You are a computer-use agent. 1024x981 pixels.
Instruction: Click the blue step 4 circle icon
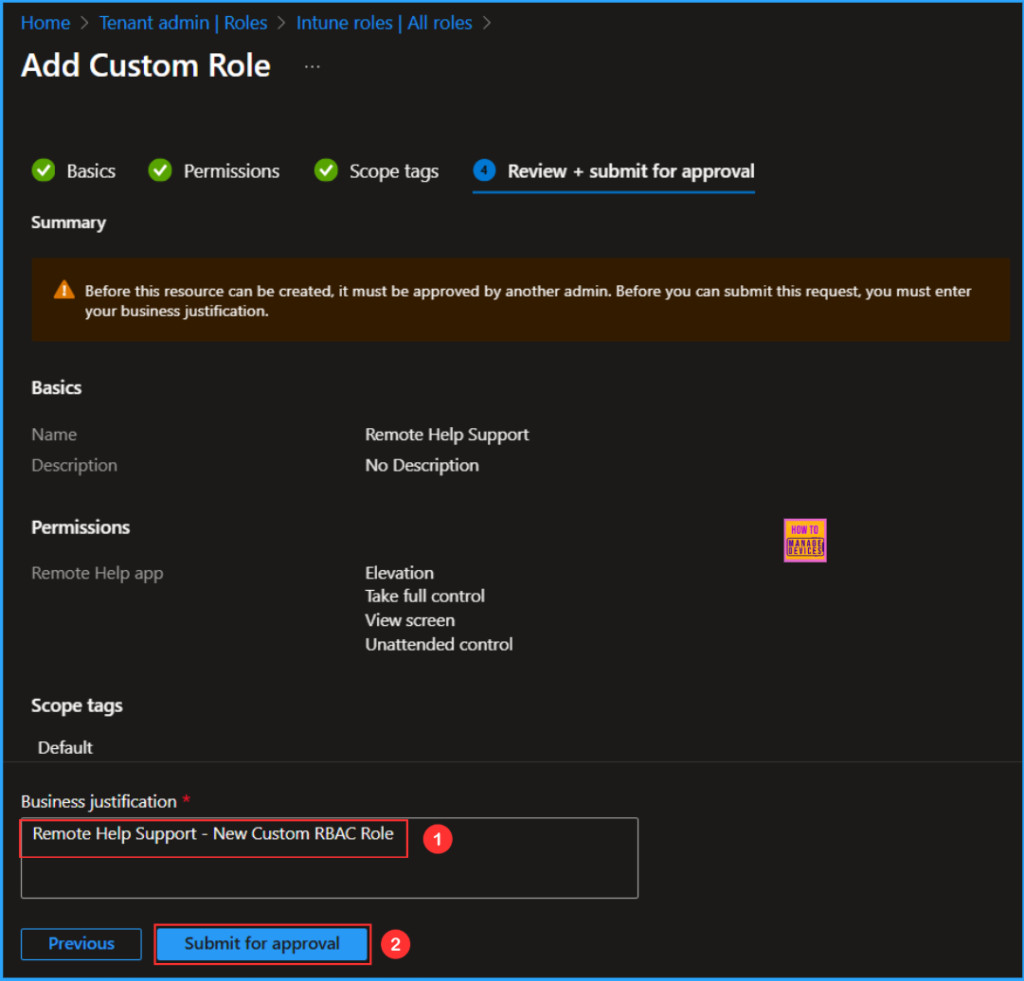(485, 170)
